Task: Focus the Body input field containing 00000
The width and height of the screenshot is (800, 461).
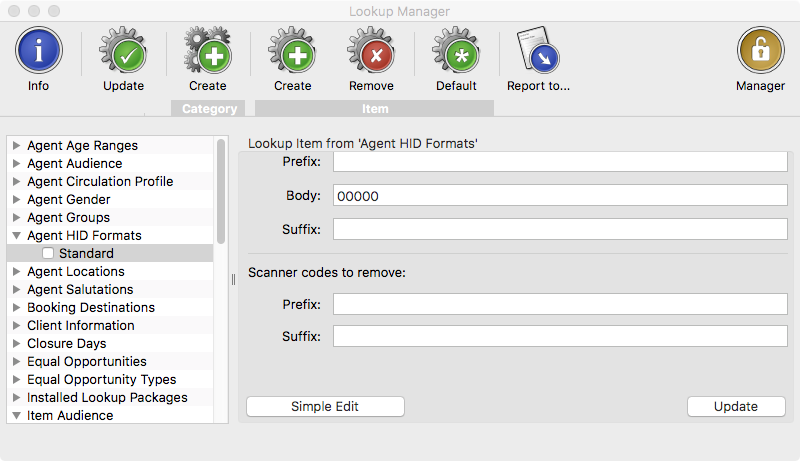Action: pos(560,196)
